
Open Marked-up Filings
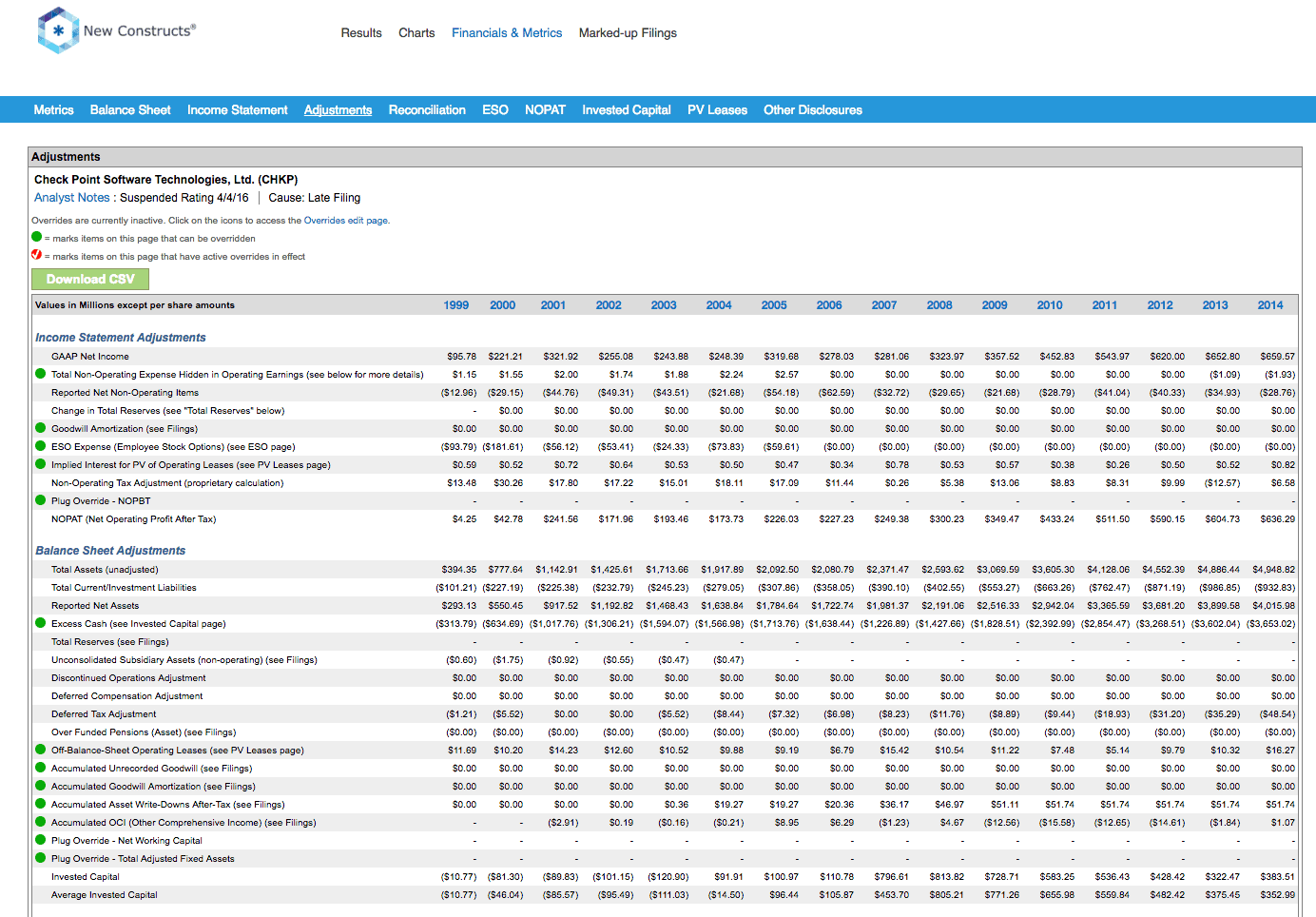(x=628, y=33)
